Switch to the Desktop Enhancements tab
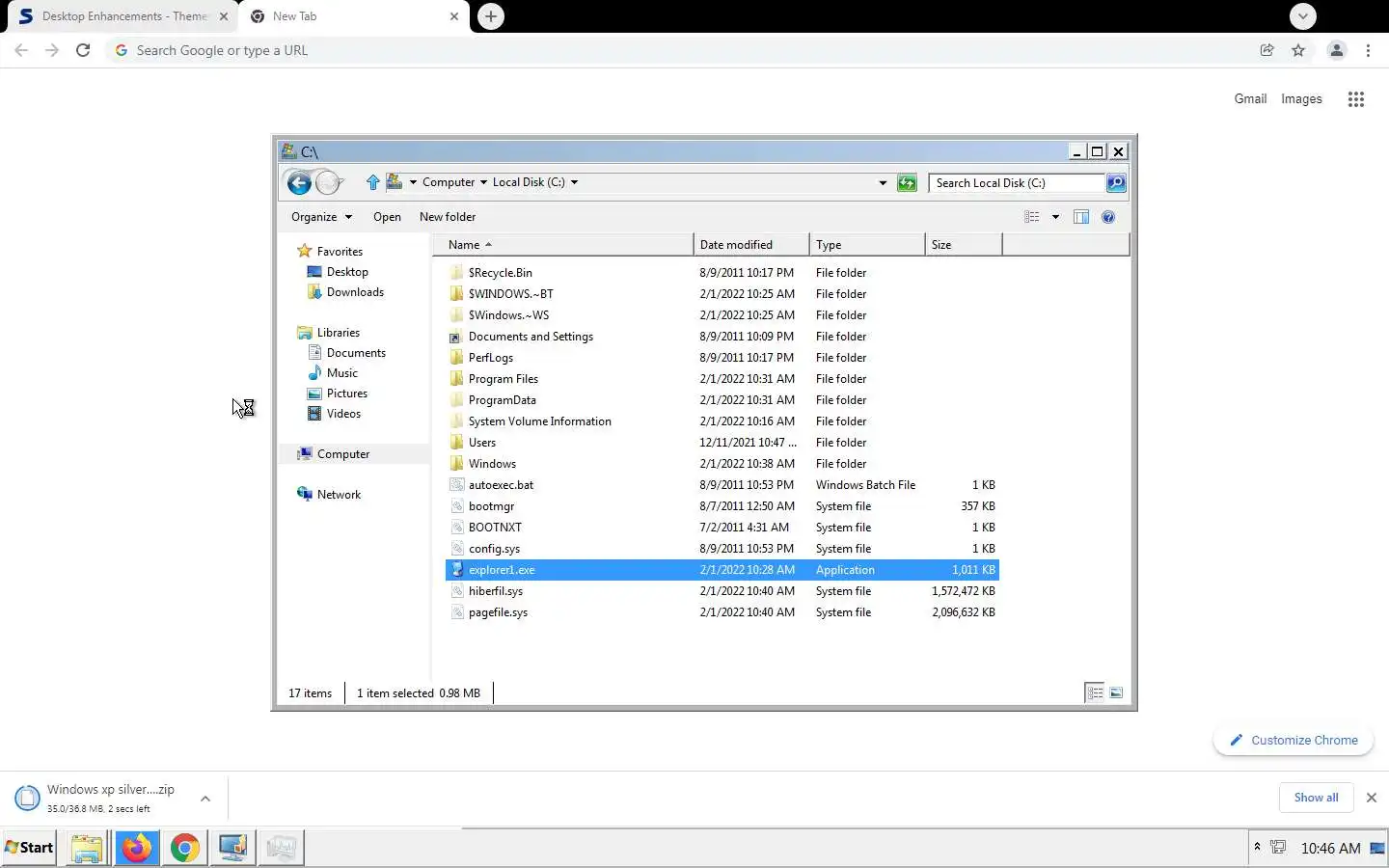Image resolution: width=1389 pixels, height=868 pixels. [123, 16]
